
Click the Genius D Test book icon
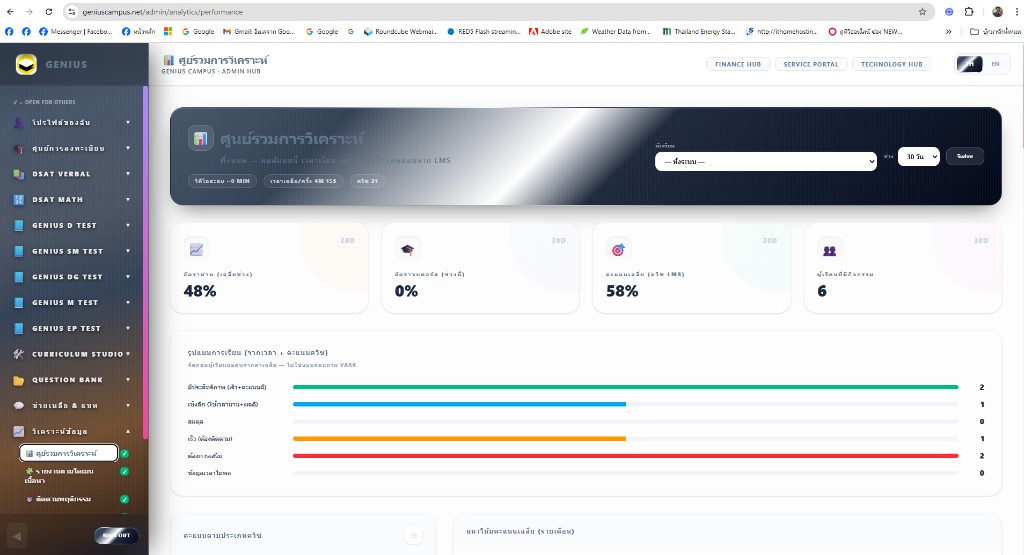pyautogui.click(x=18, y=225)
